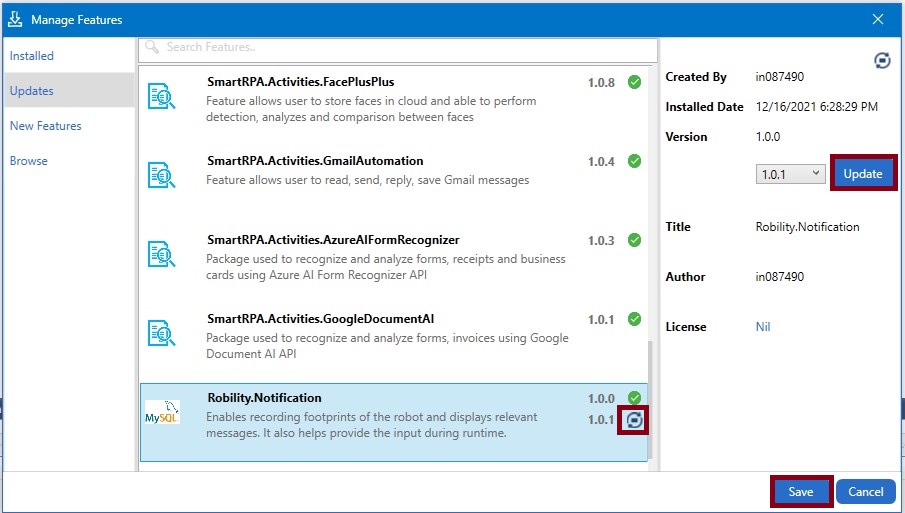Click the GmailAutomation package icon
The image size is (905, 513).
tap(161, 175)
